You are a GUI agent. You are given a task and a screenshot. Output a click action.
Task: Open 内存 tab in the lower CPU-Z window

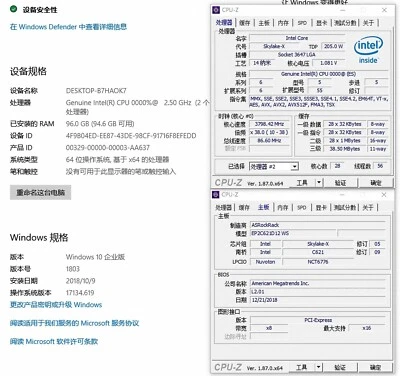click(x=283, y=207)
